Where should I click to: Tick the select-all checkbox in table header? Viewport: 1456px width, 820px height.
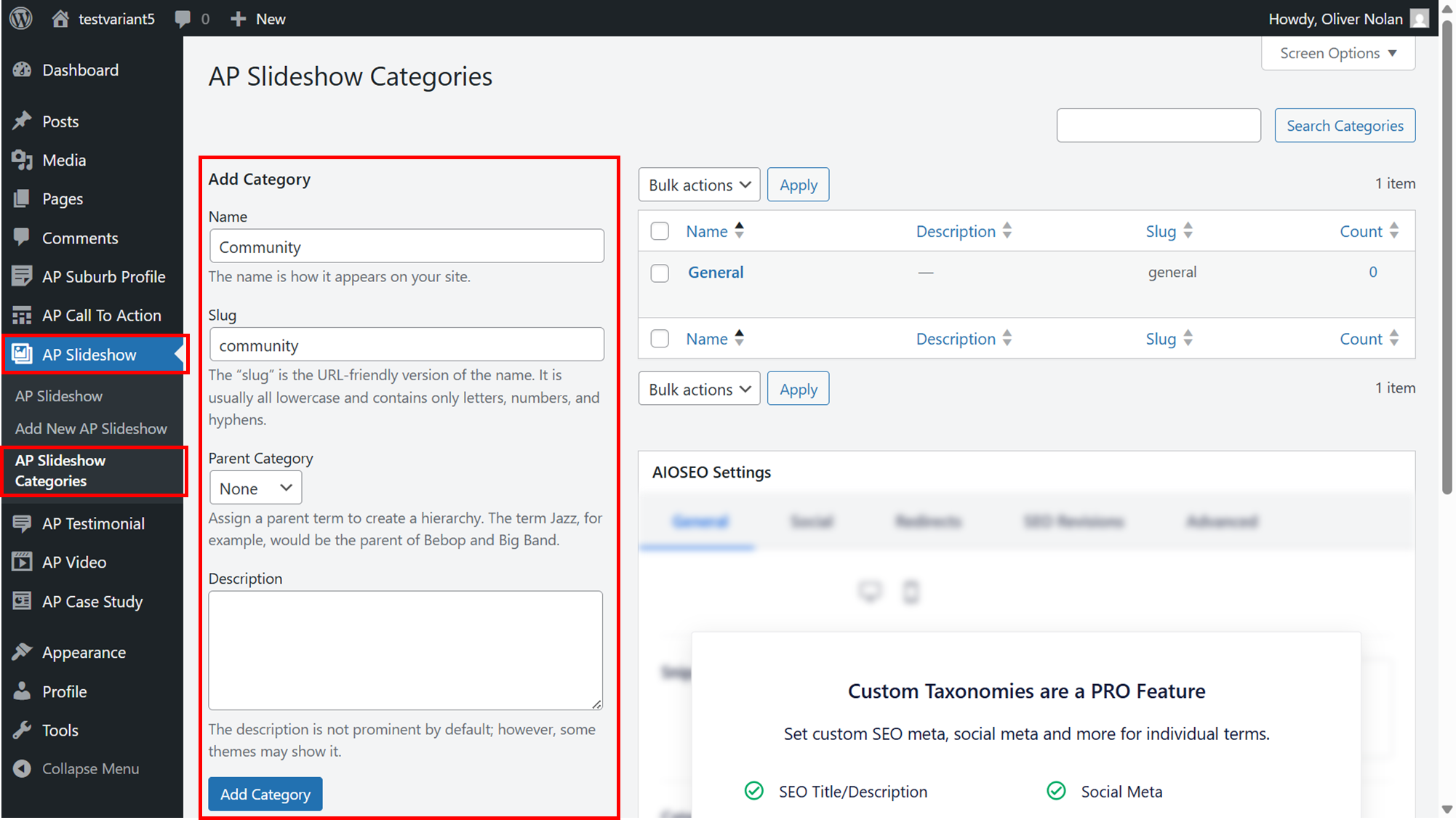[660, 231]
